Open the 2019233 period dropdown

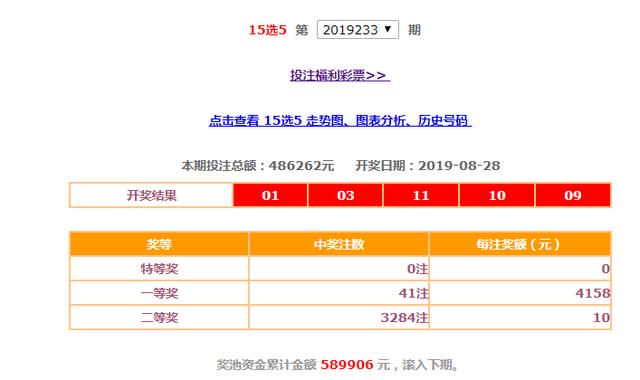358,30
